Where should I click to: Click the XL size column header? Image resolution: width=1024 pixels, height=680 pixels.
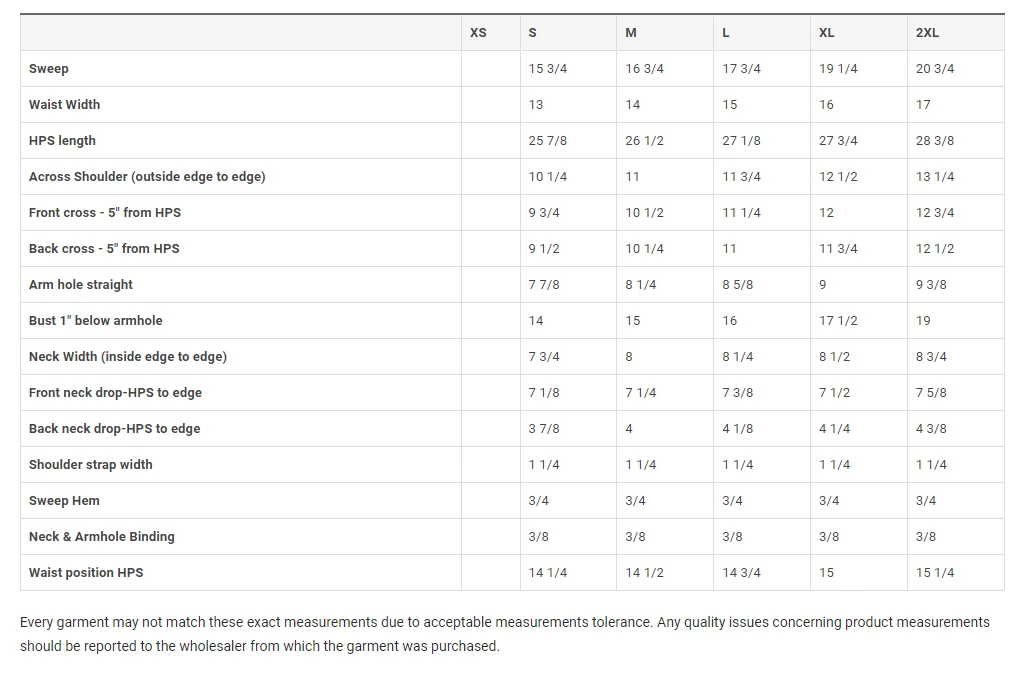pyautogui.click(x=826, y=33)
